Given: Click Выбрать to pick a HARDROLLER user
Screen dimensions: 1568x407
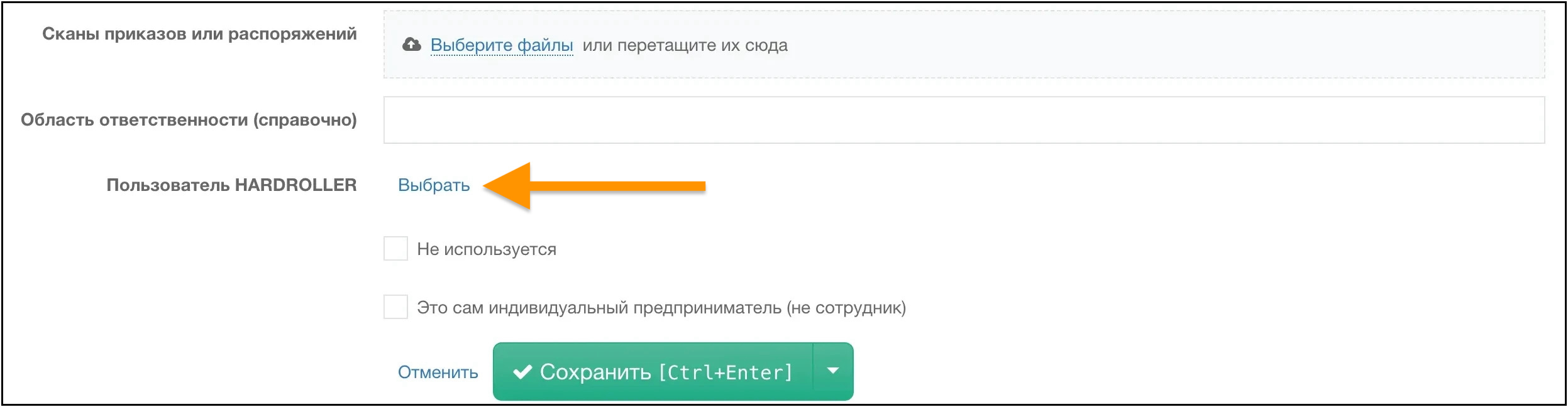Looking at the screenshot, I should tap(433, 185).
